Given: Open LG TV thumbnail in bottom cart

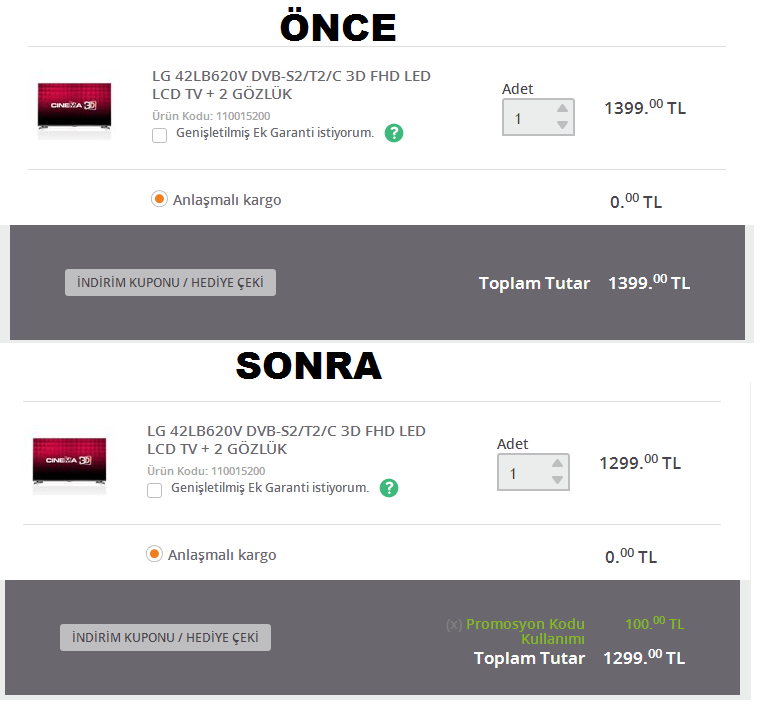Looking at the screenshot, I should pos(69,462).
